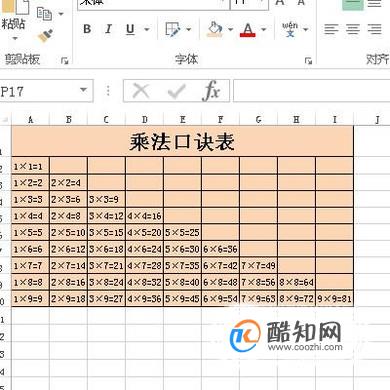Viewport: 390px width, 390px height.
Task: Toggle Underline formatting button
Action: [130, 29]
